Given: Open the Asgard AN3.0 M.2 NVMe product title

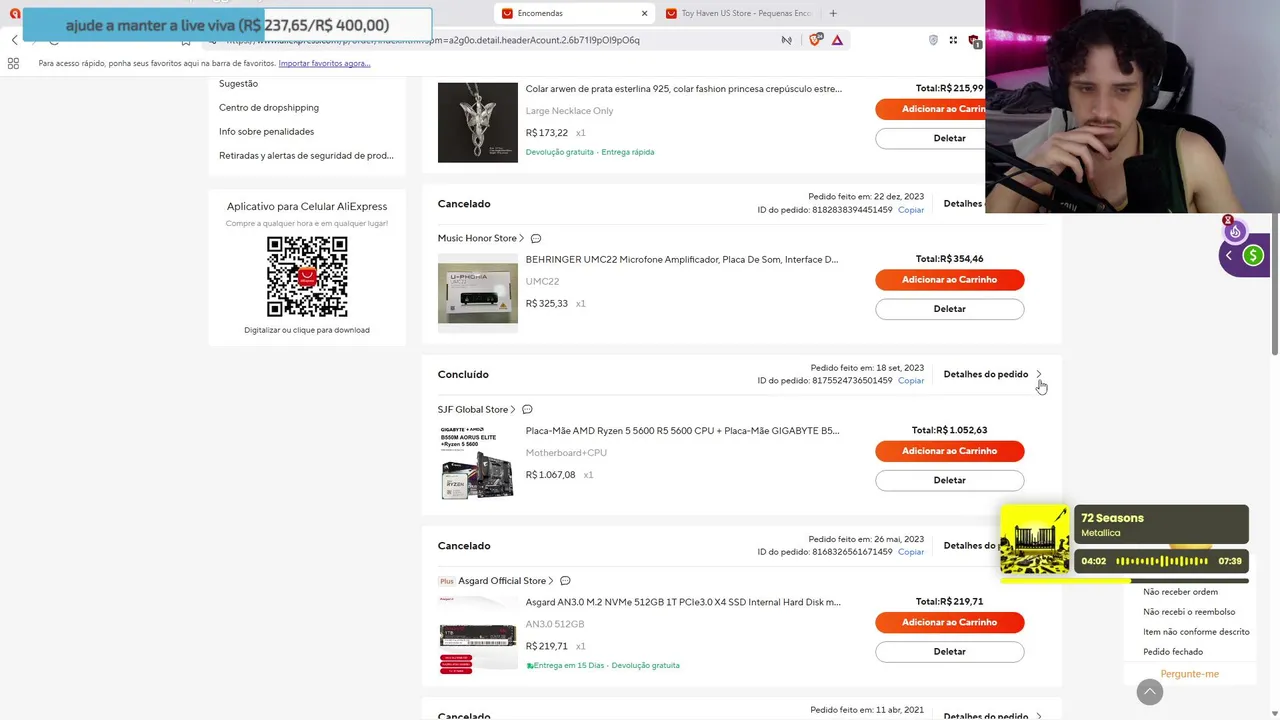Looking at the screenshot, I should [683, 602].
